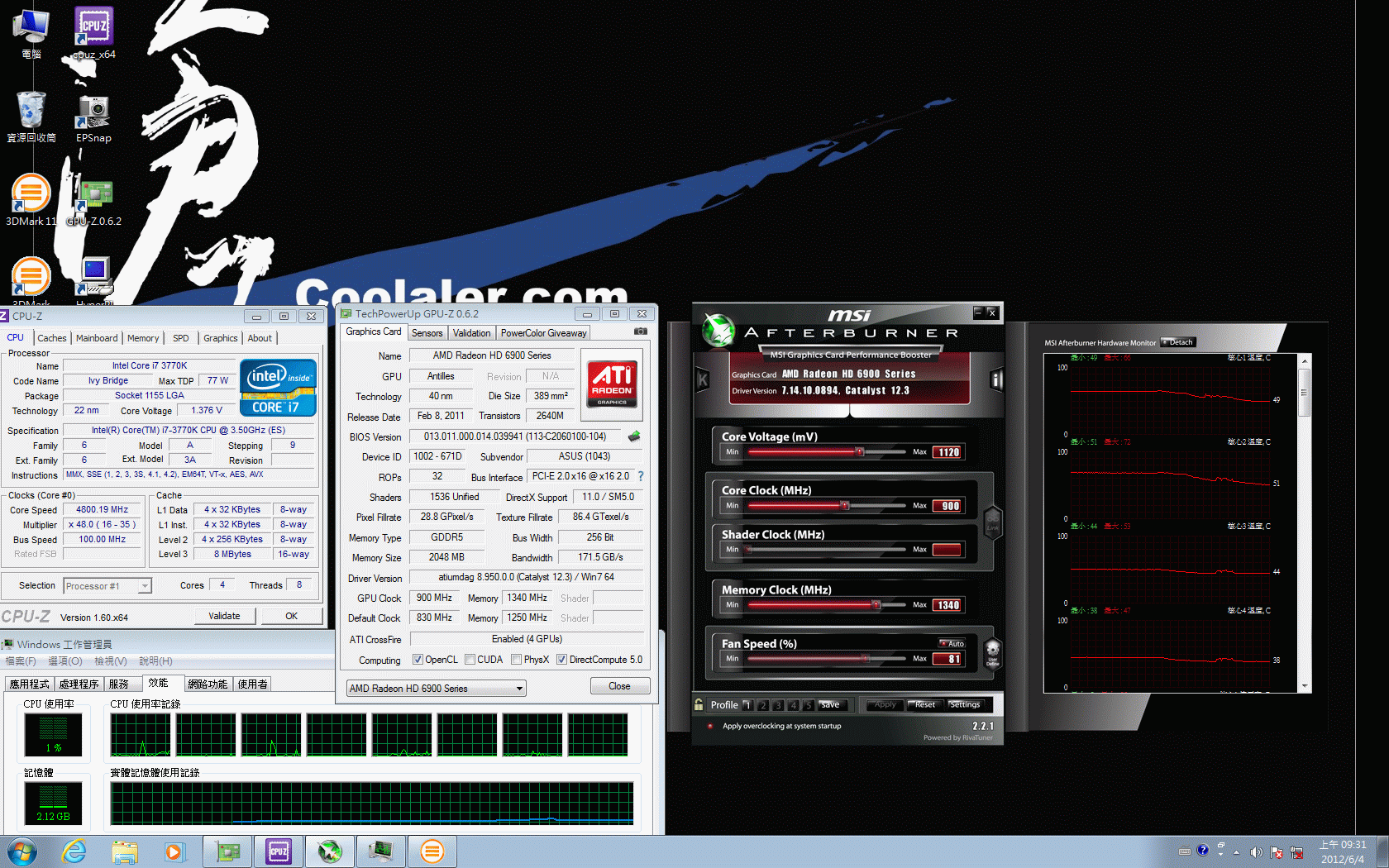Switch to Mainboard tab in CPU-Z
Image resolution: width=1389 pixels, height=868 pixels.
(x=97, y=338)
